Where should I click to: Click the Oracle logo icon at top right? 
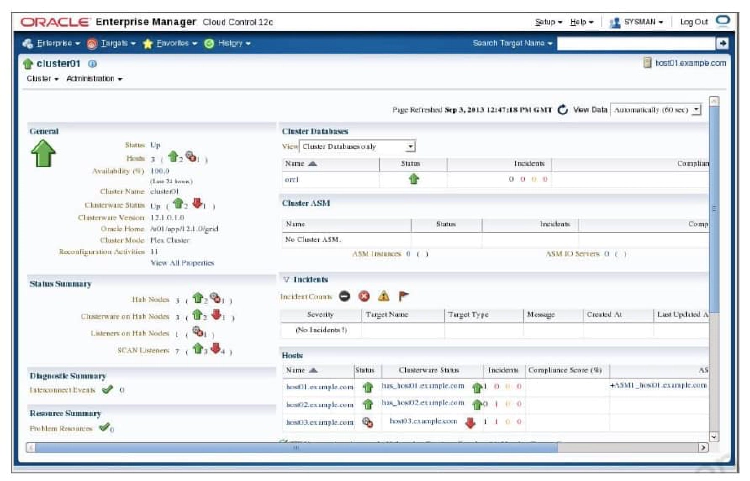coord(723,21)
